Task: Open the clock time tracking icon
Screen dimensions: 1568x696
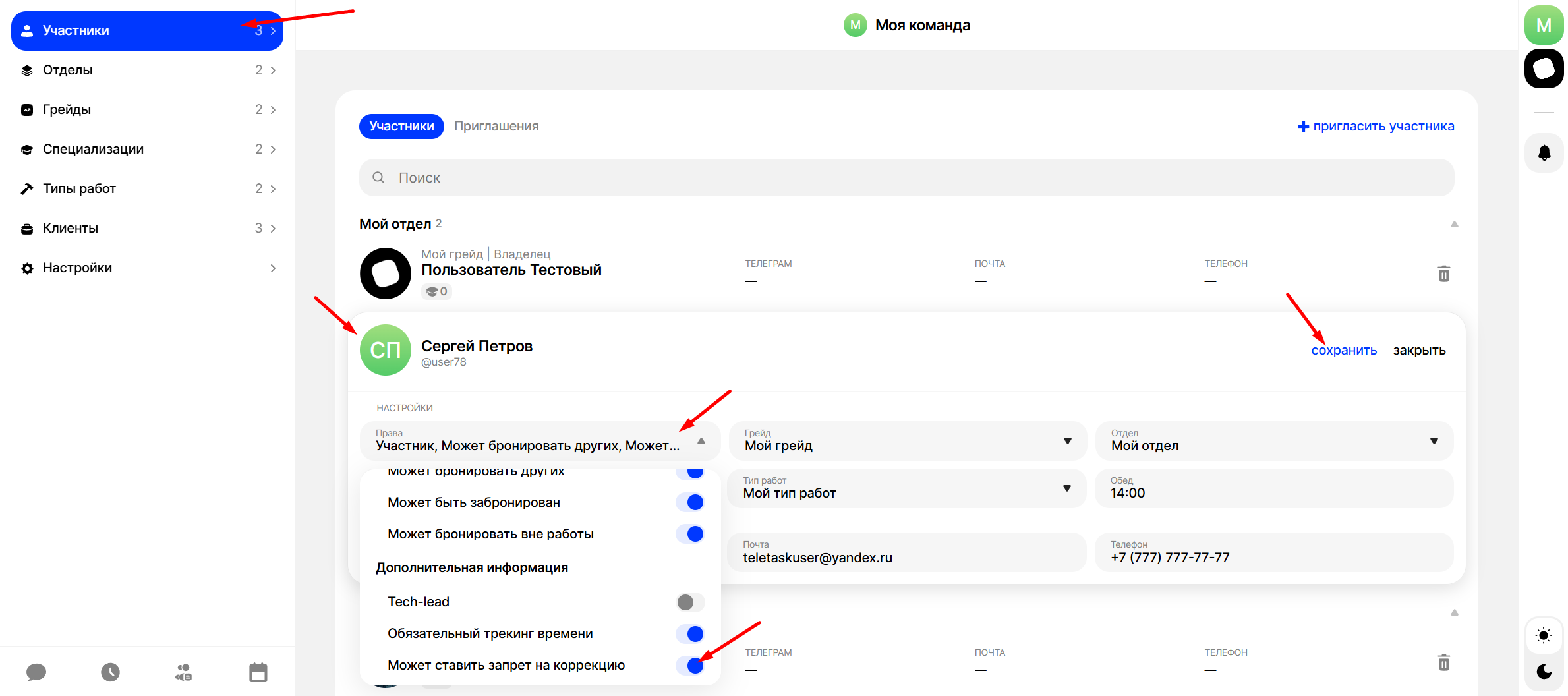Action: point(110,672)
